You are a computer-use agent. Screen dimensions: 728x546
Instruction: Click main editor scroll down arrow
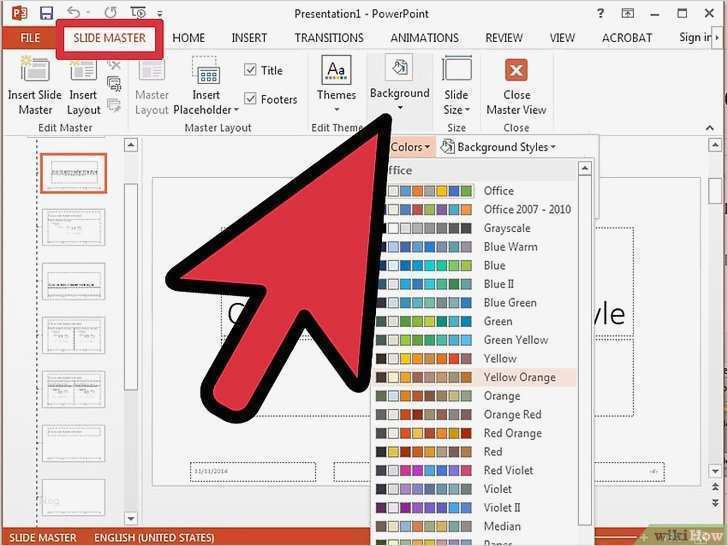coord(715,471)
